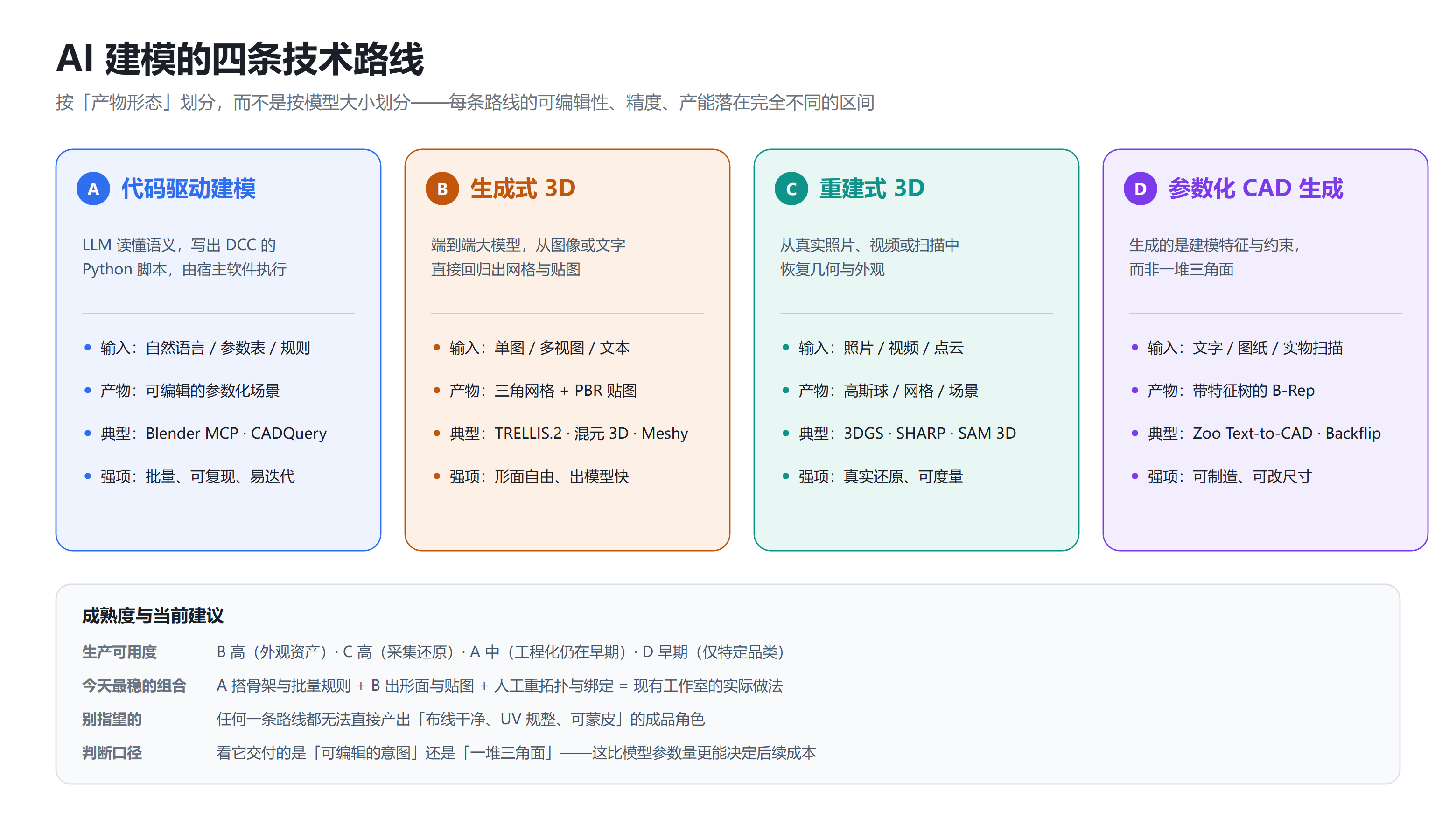This screenshot has width=1456, height=840.
Task: Select the heading 生成式 3D
Action: pyautogui.click(x=523, y=189)
